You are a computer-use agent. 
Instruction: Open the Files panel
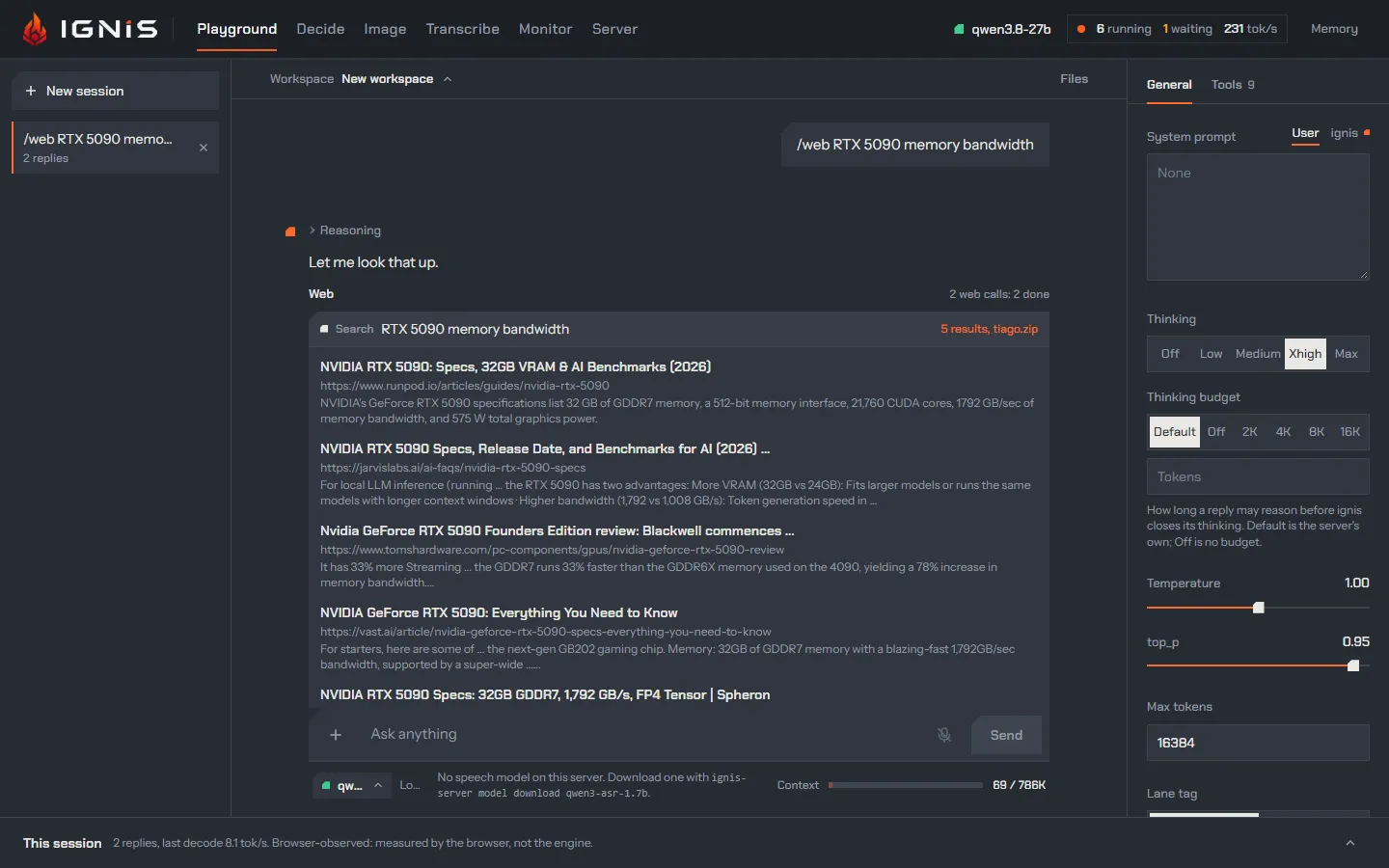pyautogui.click(x=1074, y=79)
